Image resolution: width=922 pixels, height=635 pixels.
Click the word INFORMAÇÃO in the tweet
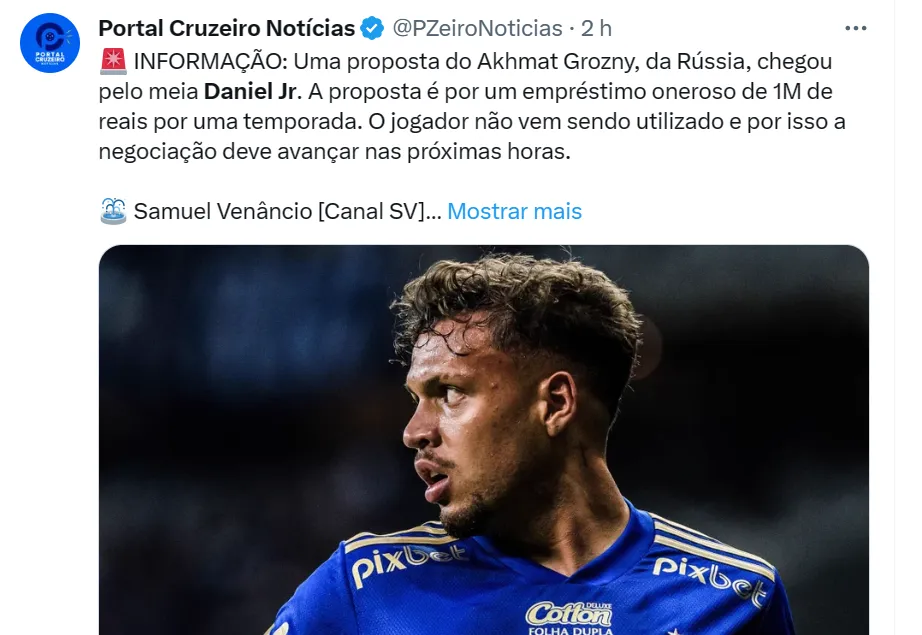210,62
